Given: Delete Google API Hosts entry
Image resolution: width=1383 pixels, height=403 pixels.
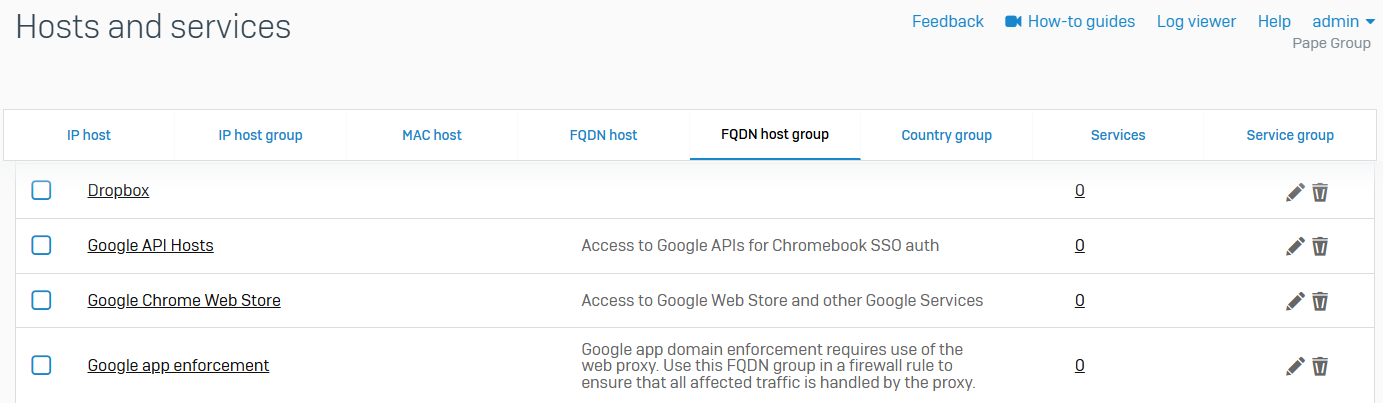Looking at the screenshot, I should point(1320,246).
